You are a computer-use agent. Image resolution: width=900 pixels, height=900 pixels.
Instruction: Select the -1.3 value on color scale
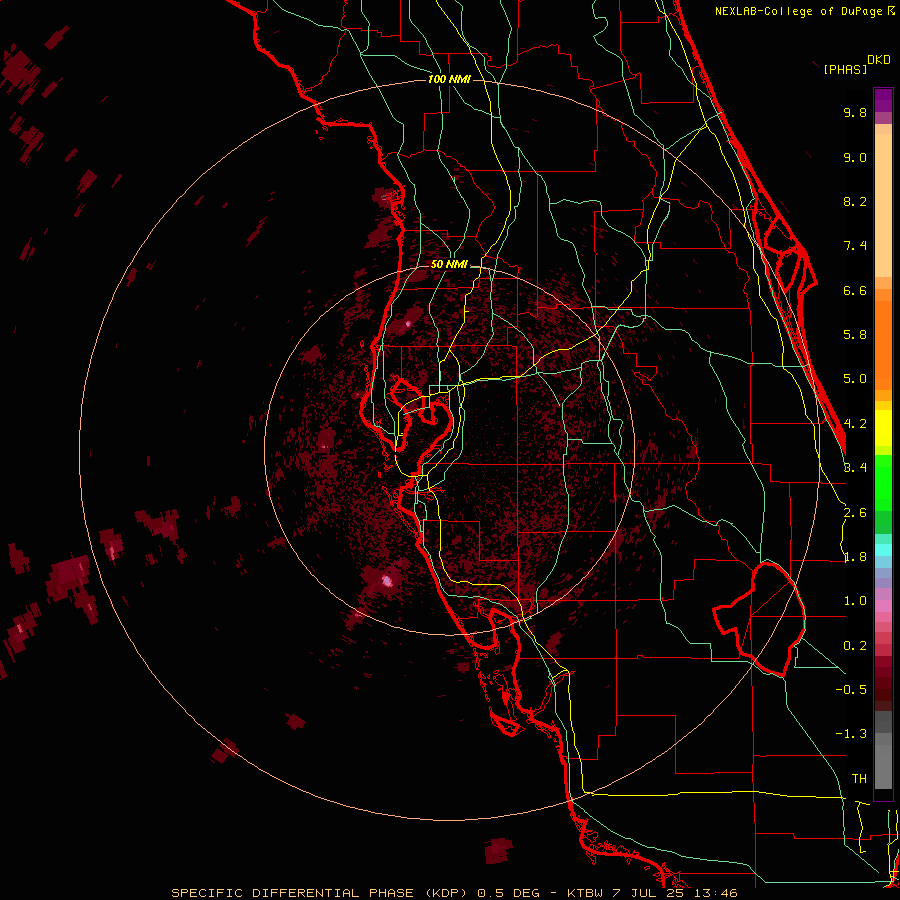click(851, 734)
